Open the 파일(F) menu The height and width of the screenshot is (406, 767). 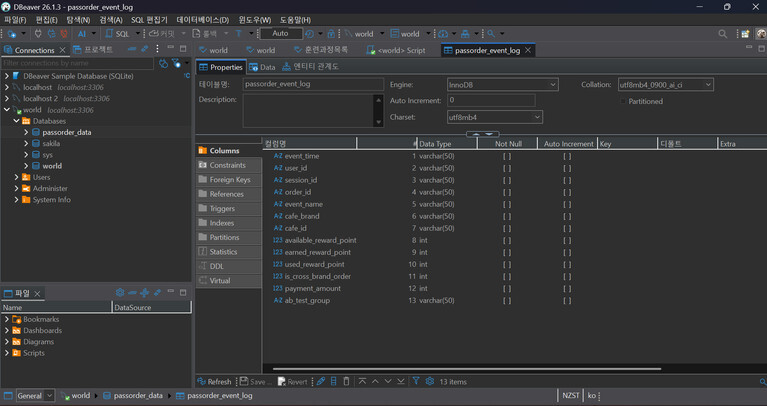tap(15, 20)
